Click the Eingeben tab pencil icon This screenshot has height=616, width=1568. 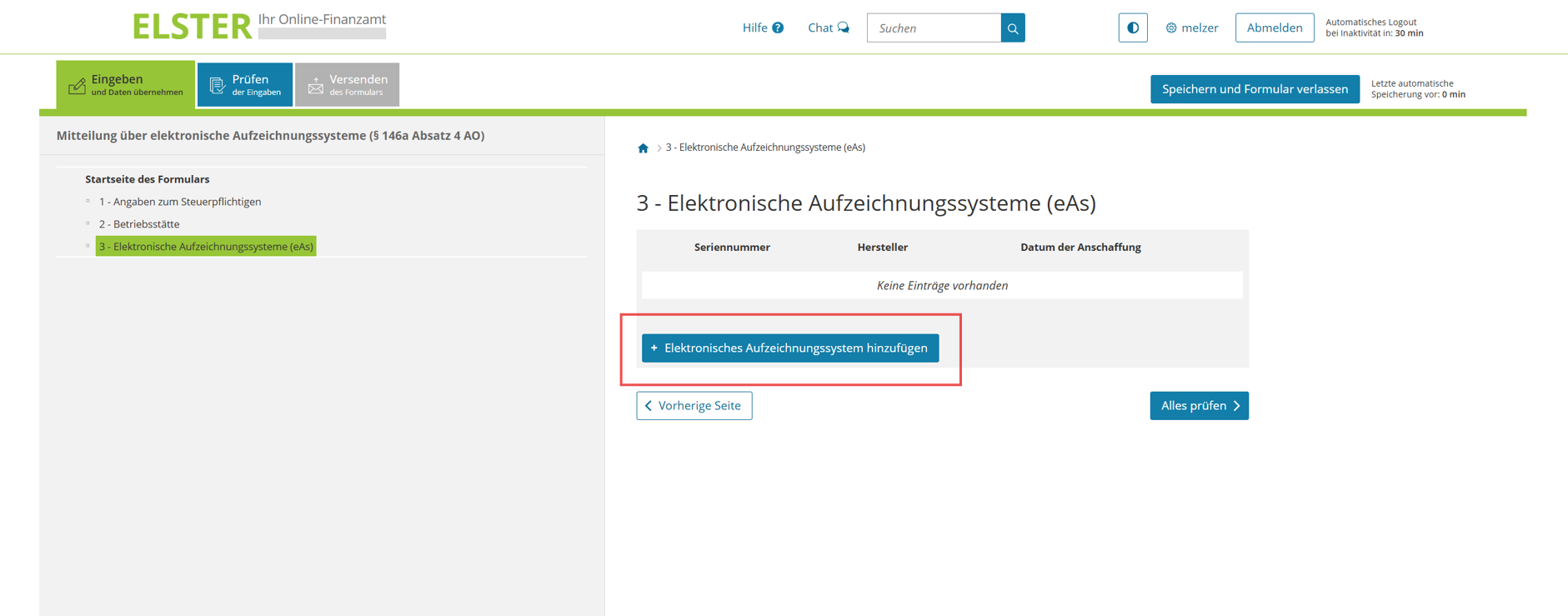77,85
